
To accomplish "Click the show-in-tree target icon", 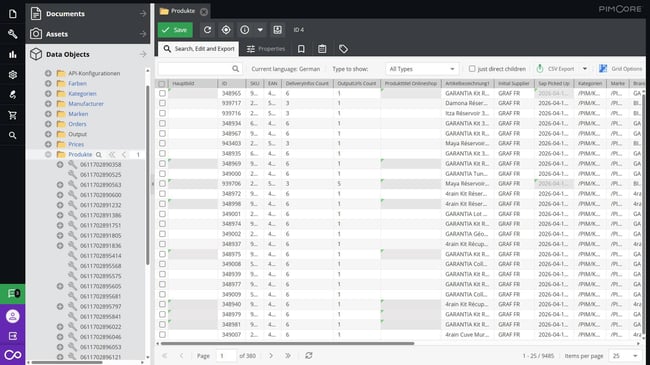I will click(x=226, y=30).
